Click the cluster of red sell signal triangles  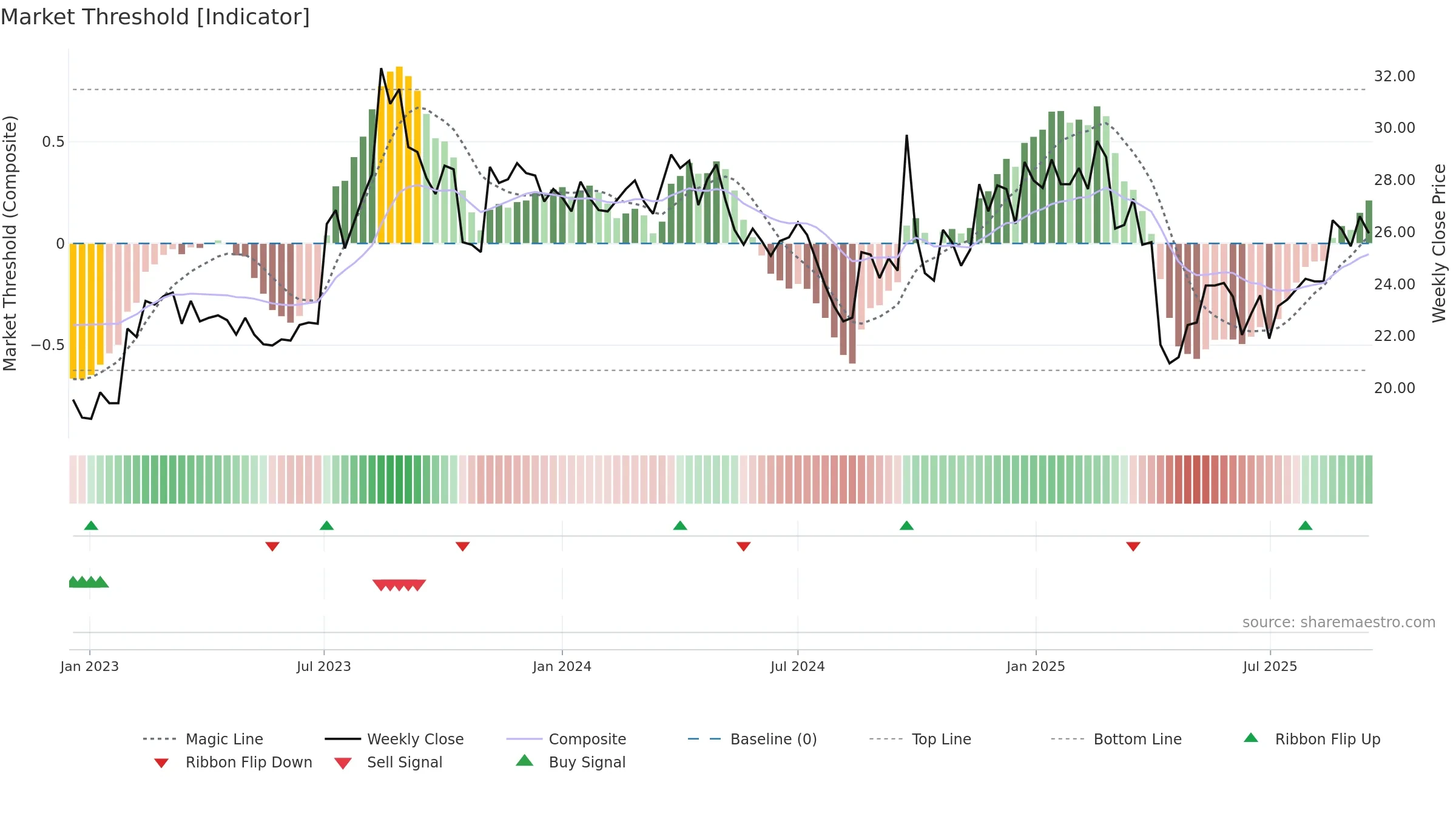(x=399, y=585)
